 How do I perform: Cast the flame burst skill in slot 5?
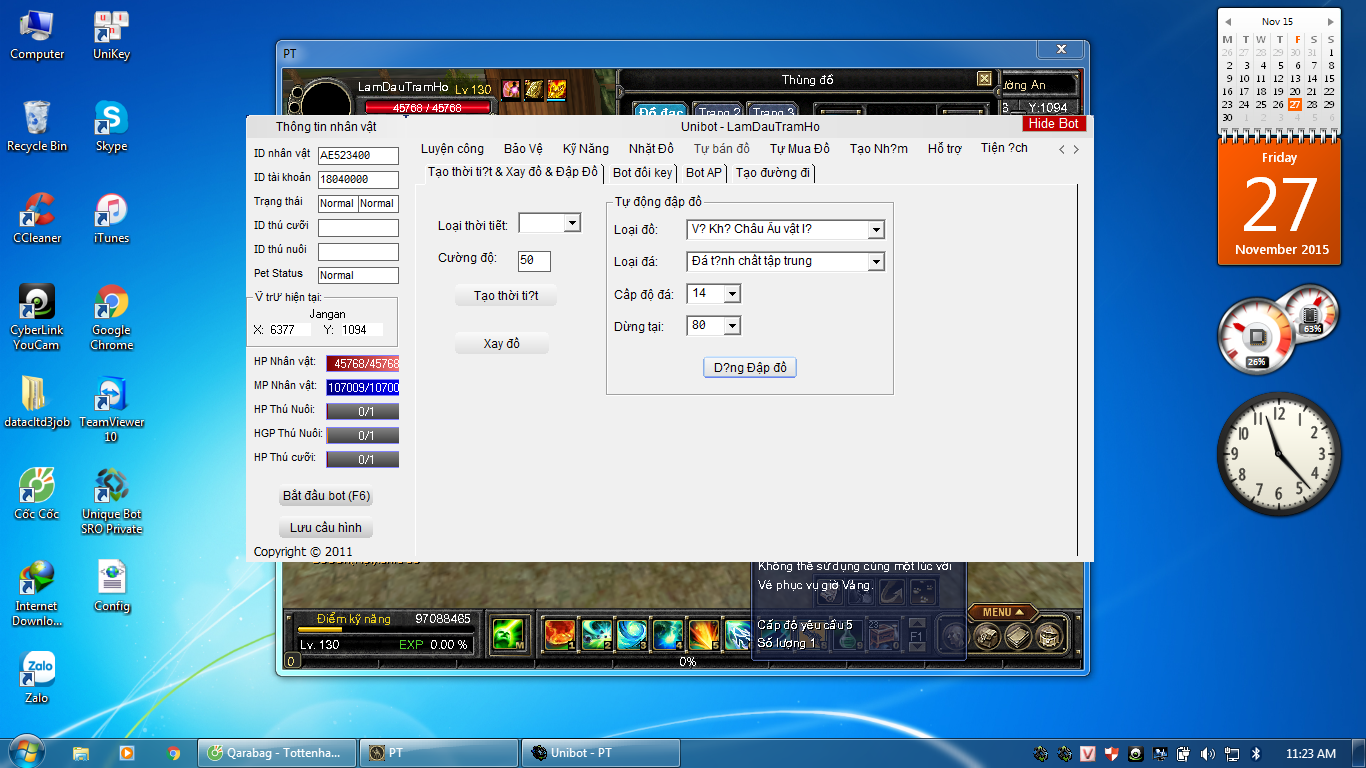pyautogui.click(x=704, y=634)
